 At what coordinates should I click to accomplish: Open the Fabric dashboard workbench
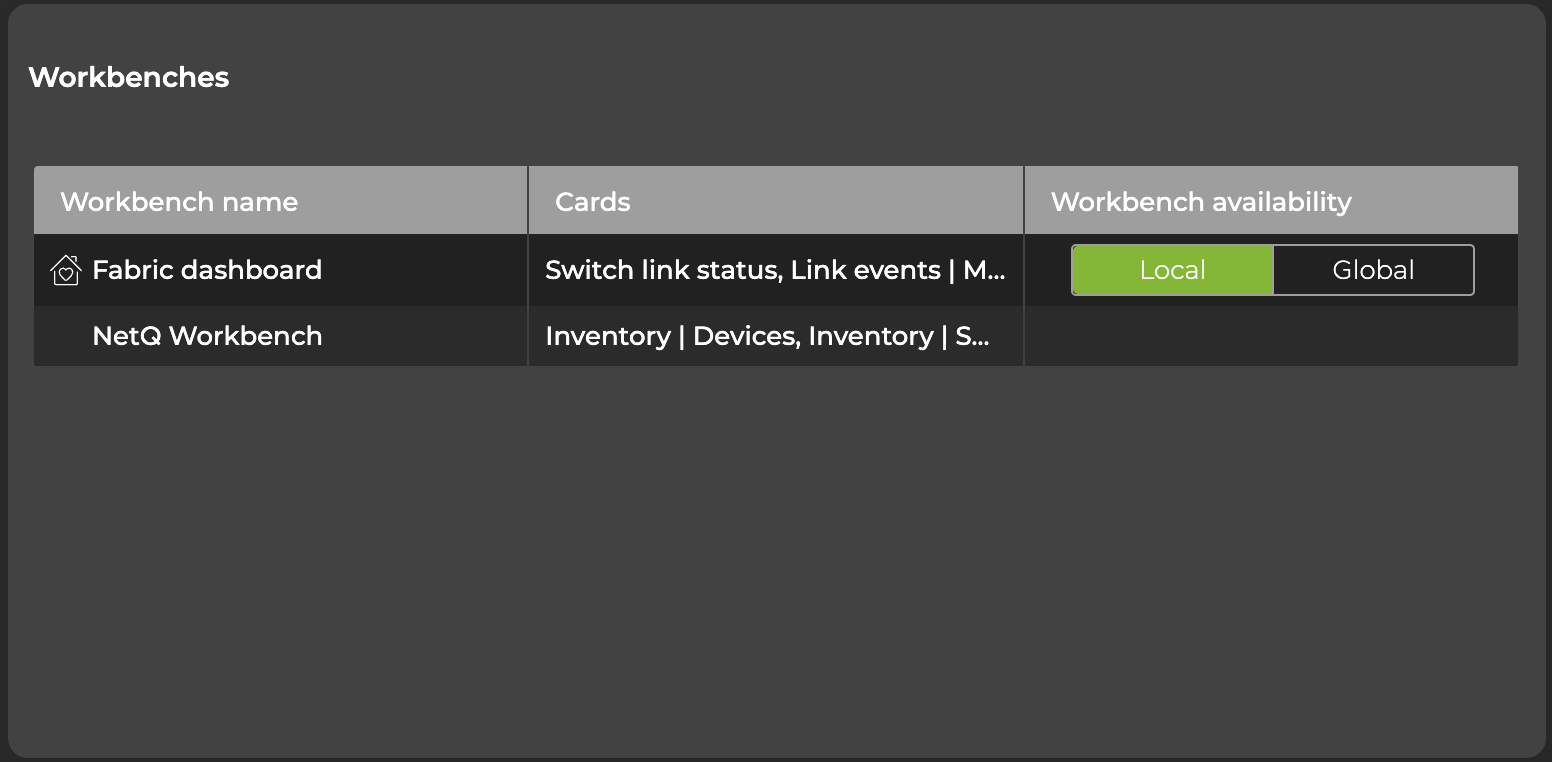(x=207, y=270)
